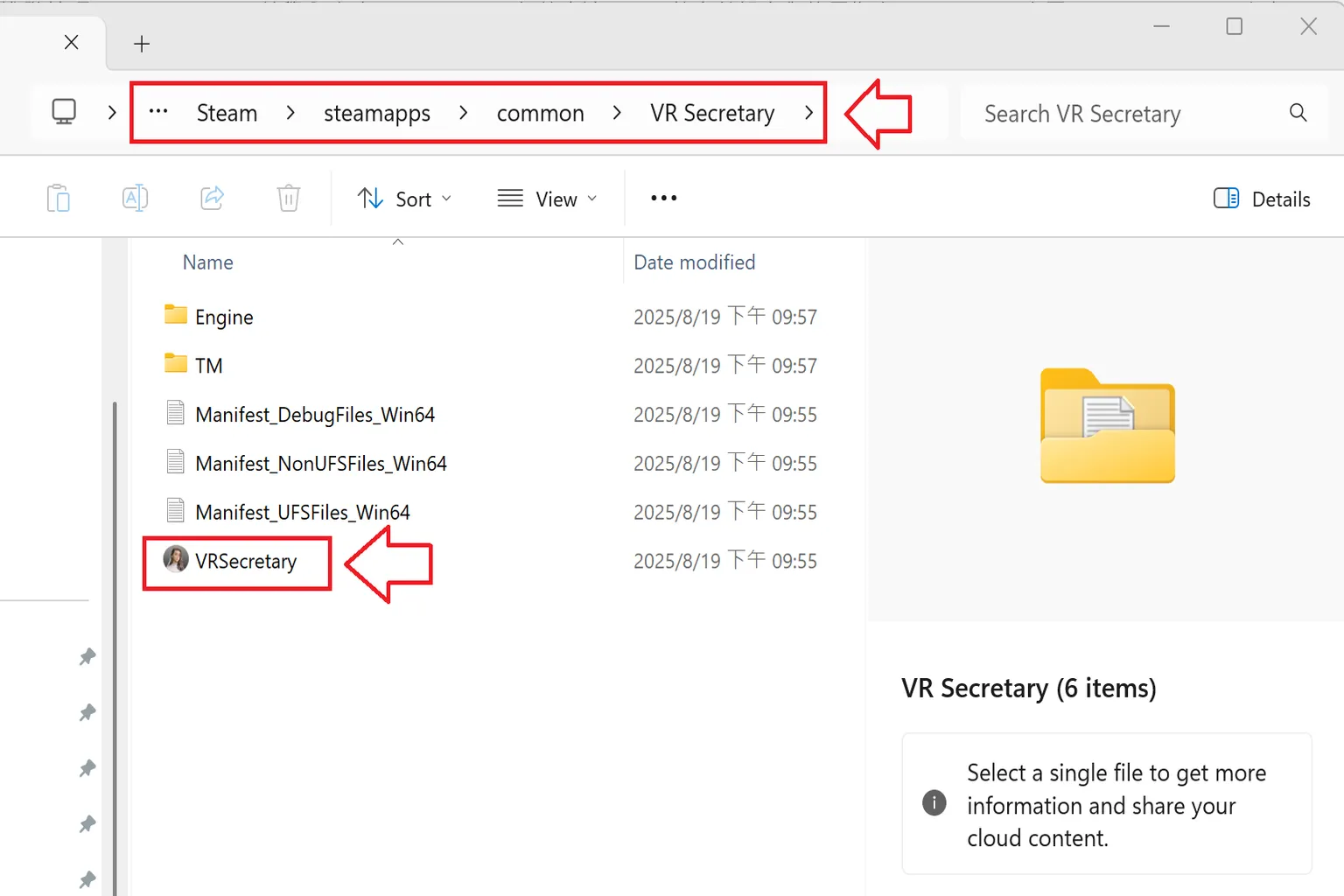1344x896 pixels.
Task: Click the info icon in the Details pane
Action: tap(934, 802)
